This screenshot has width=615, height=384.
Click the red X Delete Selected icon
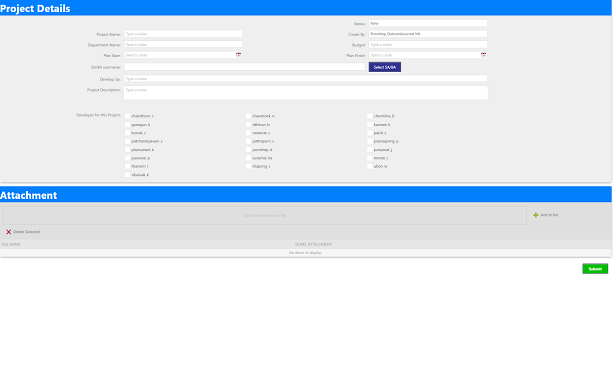pyautogui.click(x=9, y=232)
